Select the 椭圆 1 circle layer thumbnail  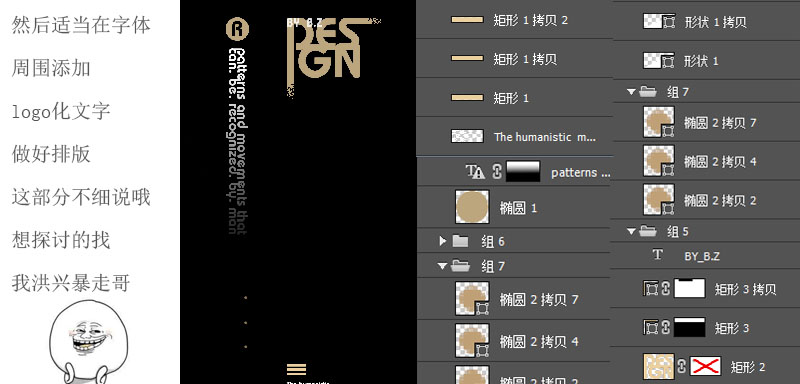(x=472, y=207)
